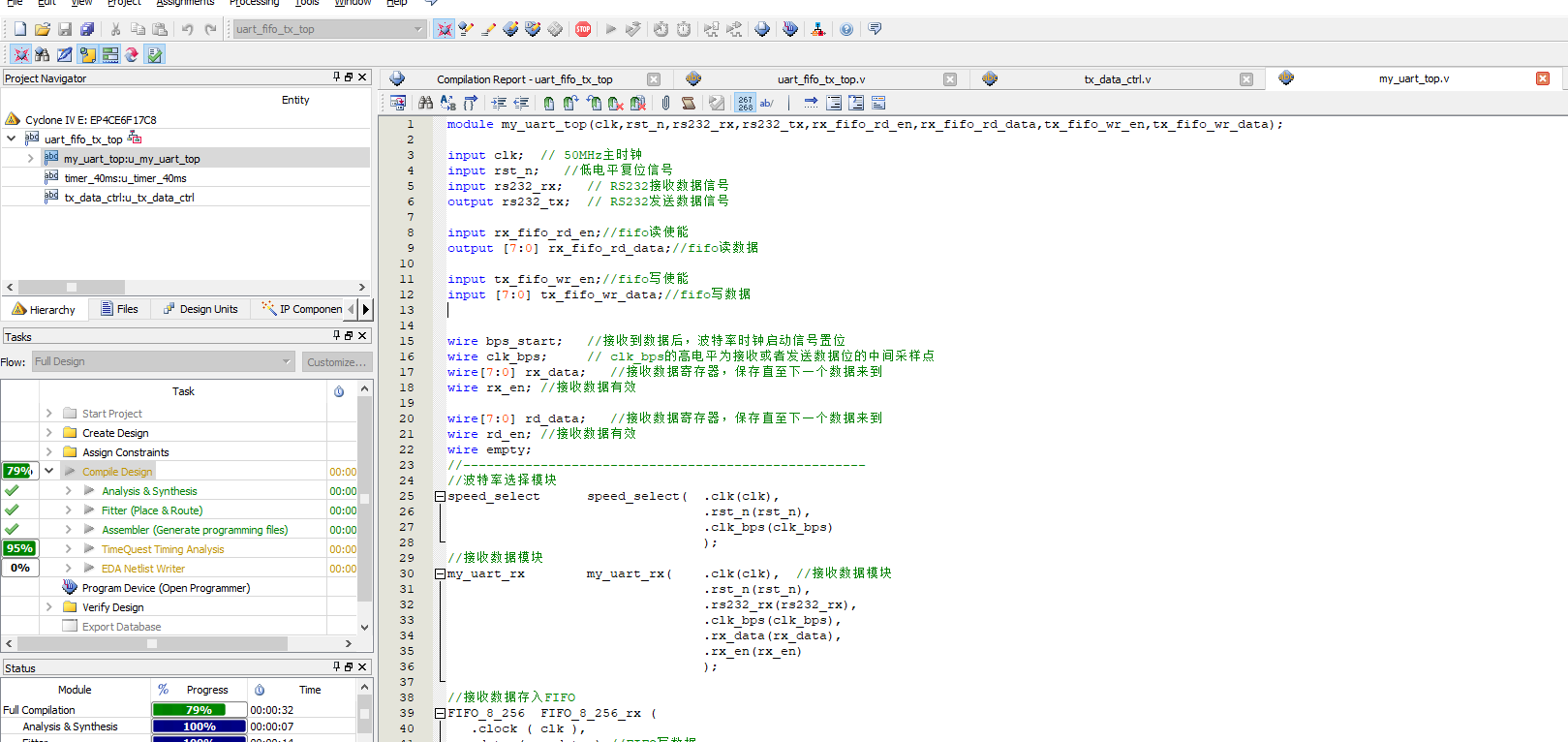Clear all bookmarks in editor
The image size is (1568, 742).
pos(638,103)
